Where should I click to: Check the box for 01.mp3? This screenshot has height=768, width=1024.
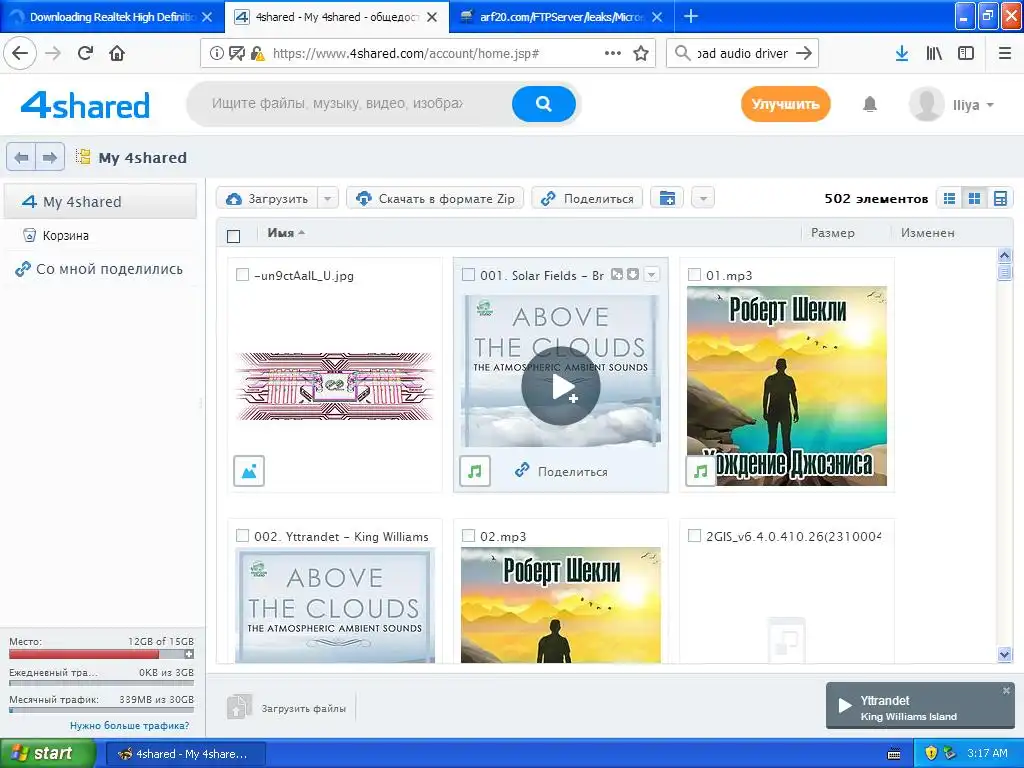click(694, 275)
